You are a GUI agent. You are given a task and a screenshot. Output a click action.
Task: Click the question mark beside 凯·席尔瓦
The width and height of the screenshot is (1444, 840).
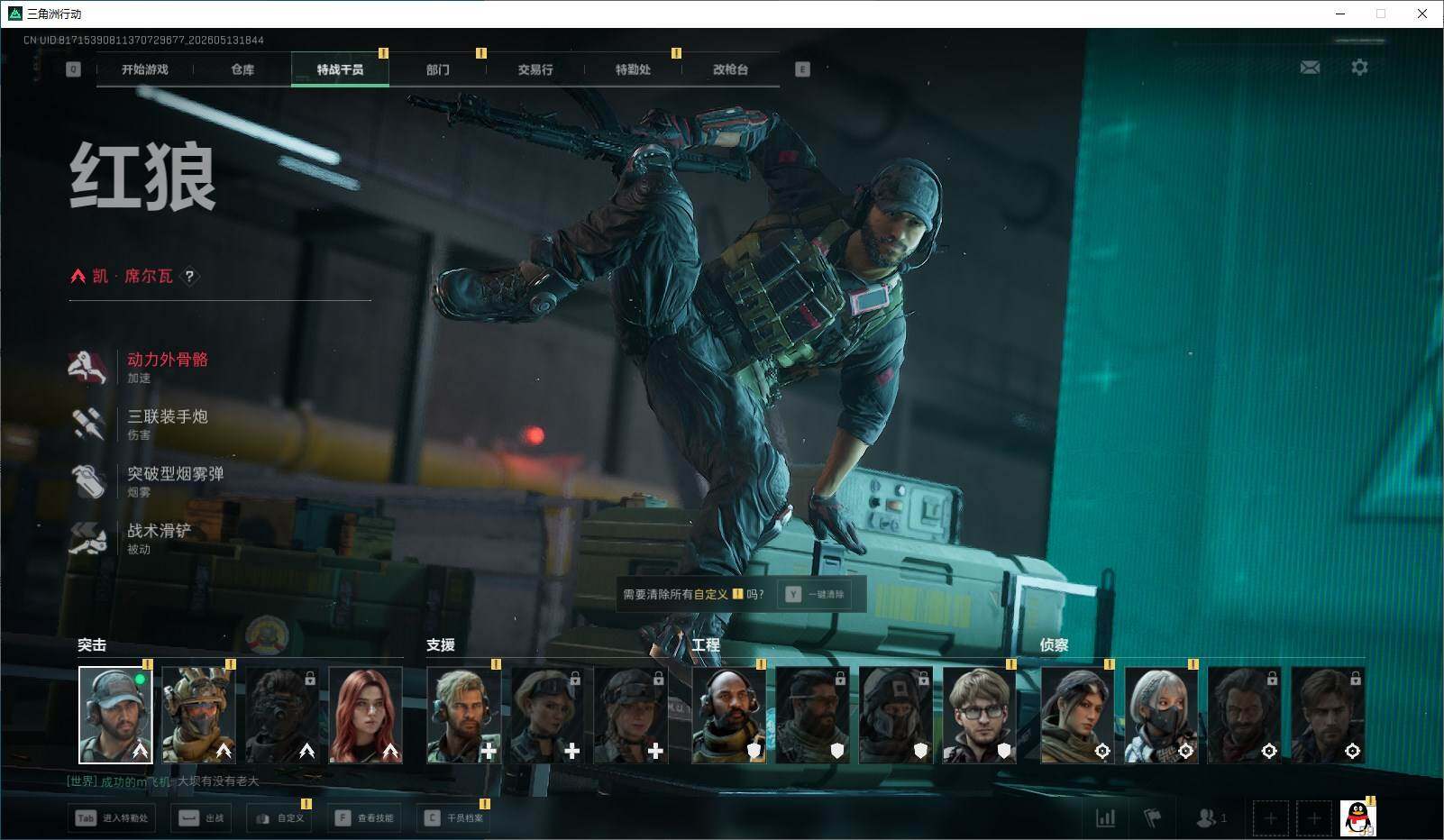tap(189, 277)
